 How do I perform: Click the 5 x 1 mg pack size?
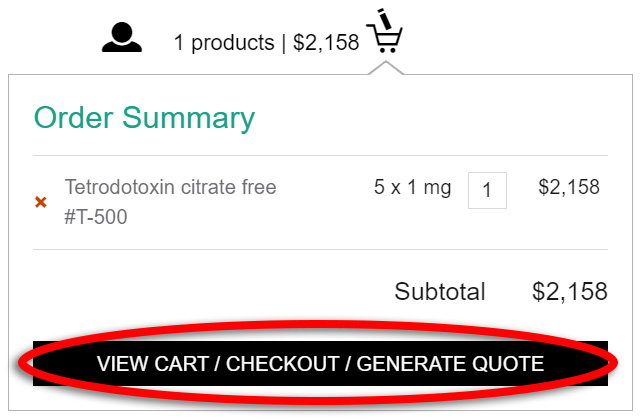pos(412,187)
